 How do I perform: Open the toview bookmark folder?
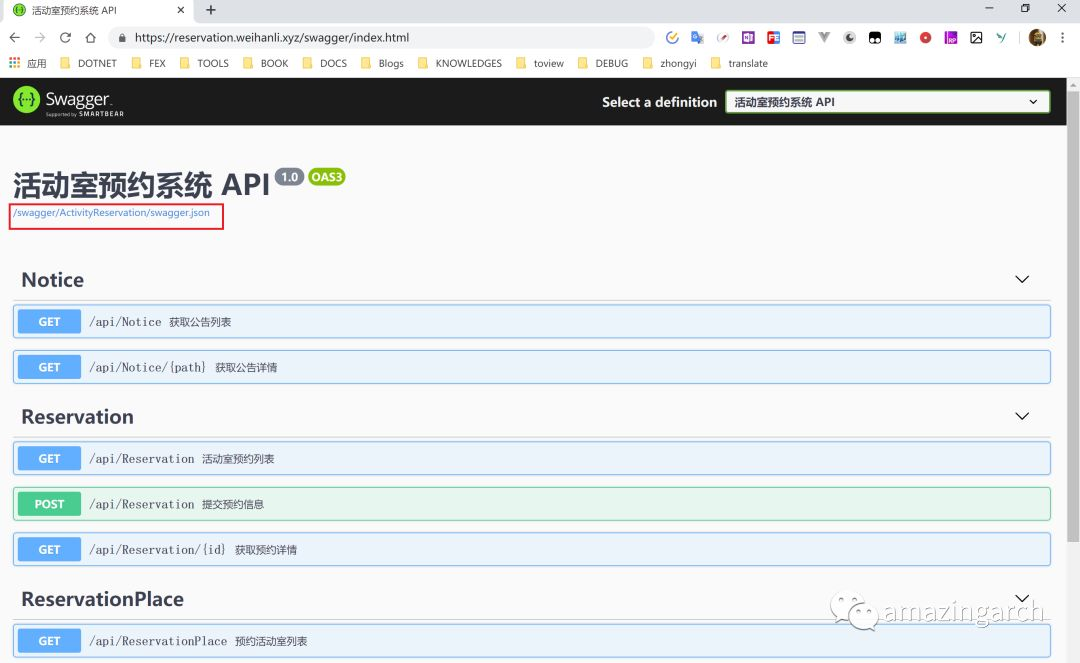(539, 63)
